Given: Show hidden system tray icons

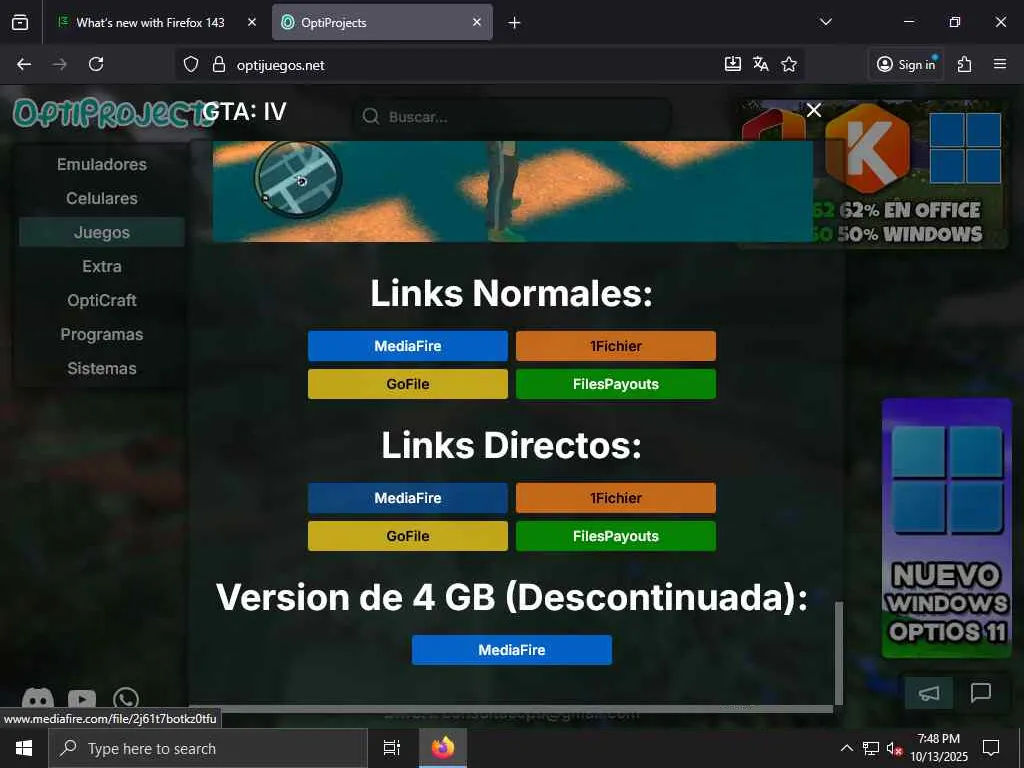Looking at the screenshot, I should [x=846, y=748].
